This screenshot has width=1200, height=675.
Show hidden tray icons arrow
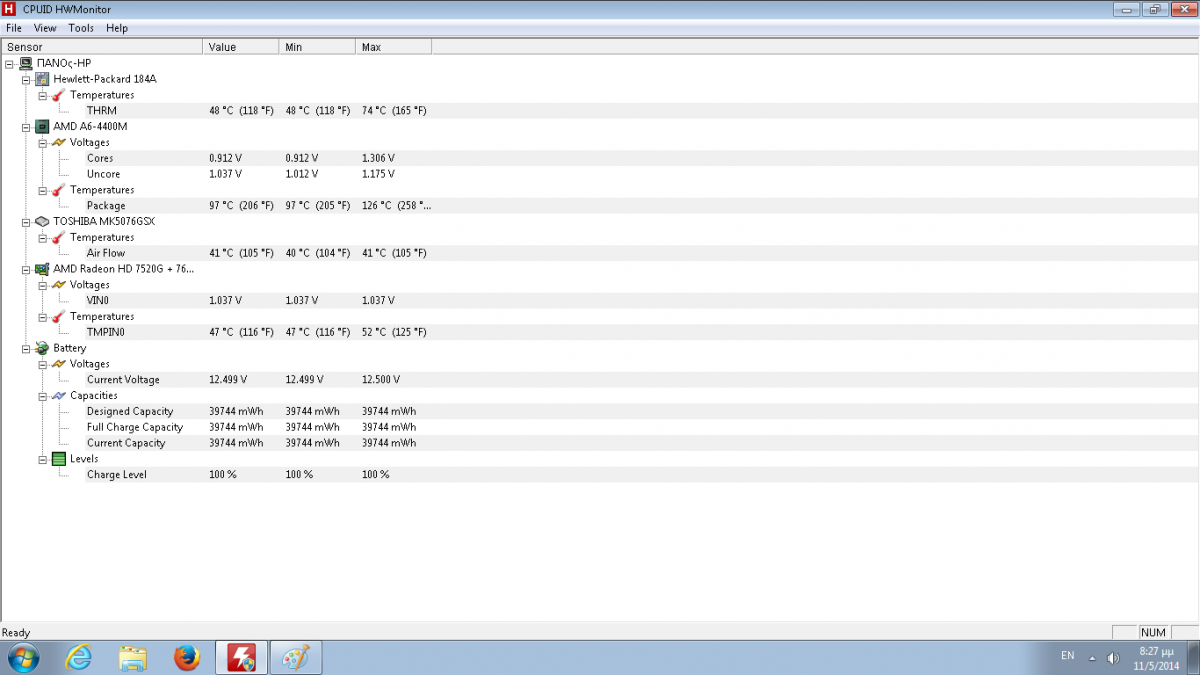pyautogui.click(x=1091, y=658)
